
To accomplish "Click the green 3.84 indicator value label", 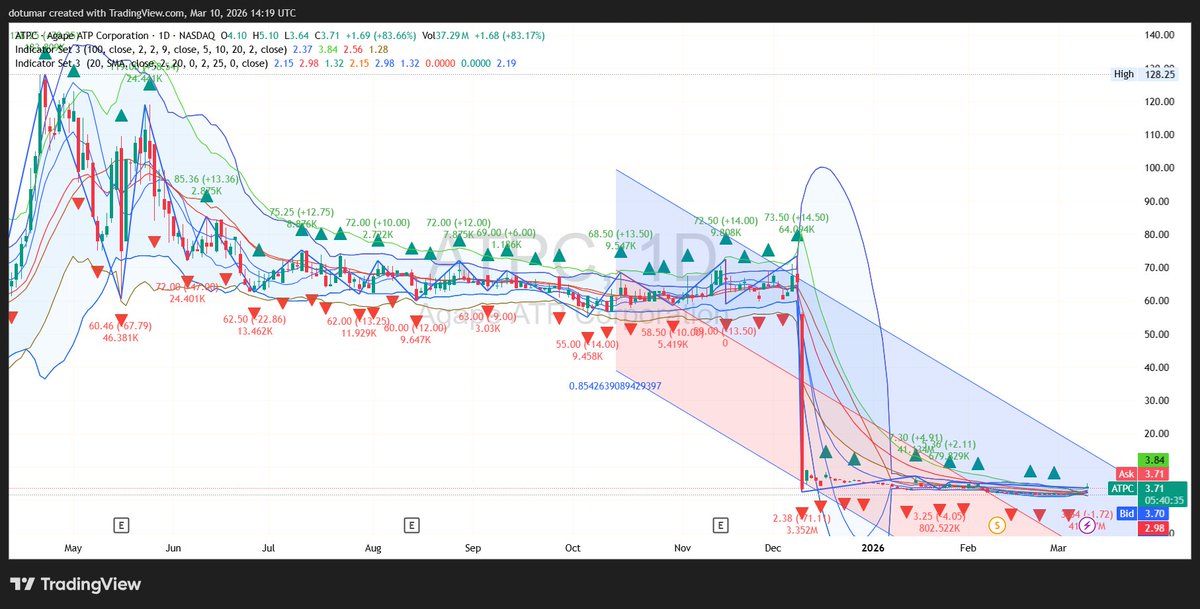I will [x=1155, y=460].
